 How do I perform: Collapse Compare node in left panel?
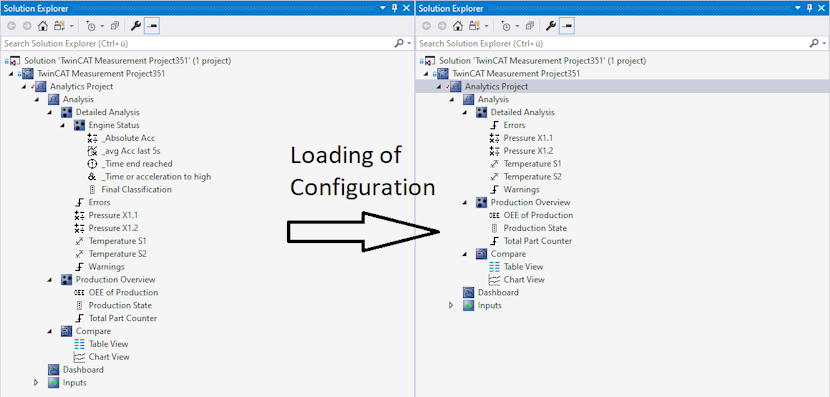click(x=49, y=331)
